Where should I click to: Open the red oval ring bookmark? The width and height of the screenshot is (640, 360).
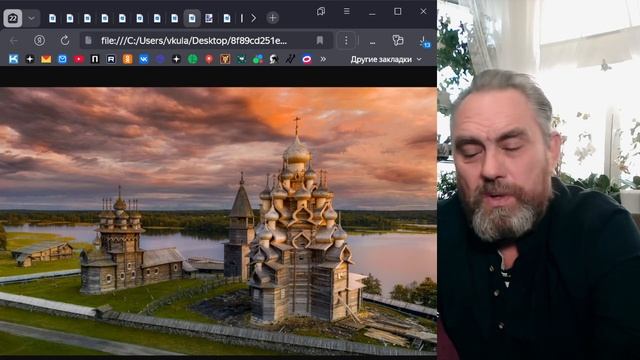pyautogui.click(x=307, y=60)
